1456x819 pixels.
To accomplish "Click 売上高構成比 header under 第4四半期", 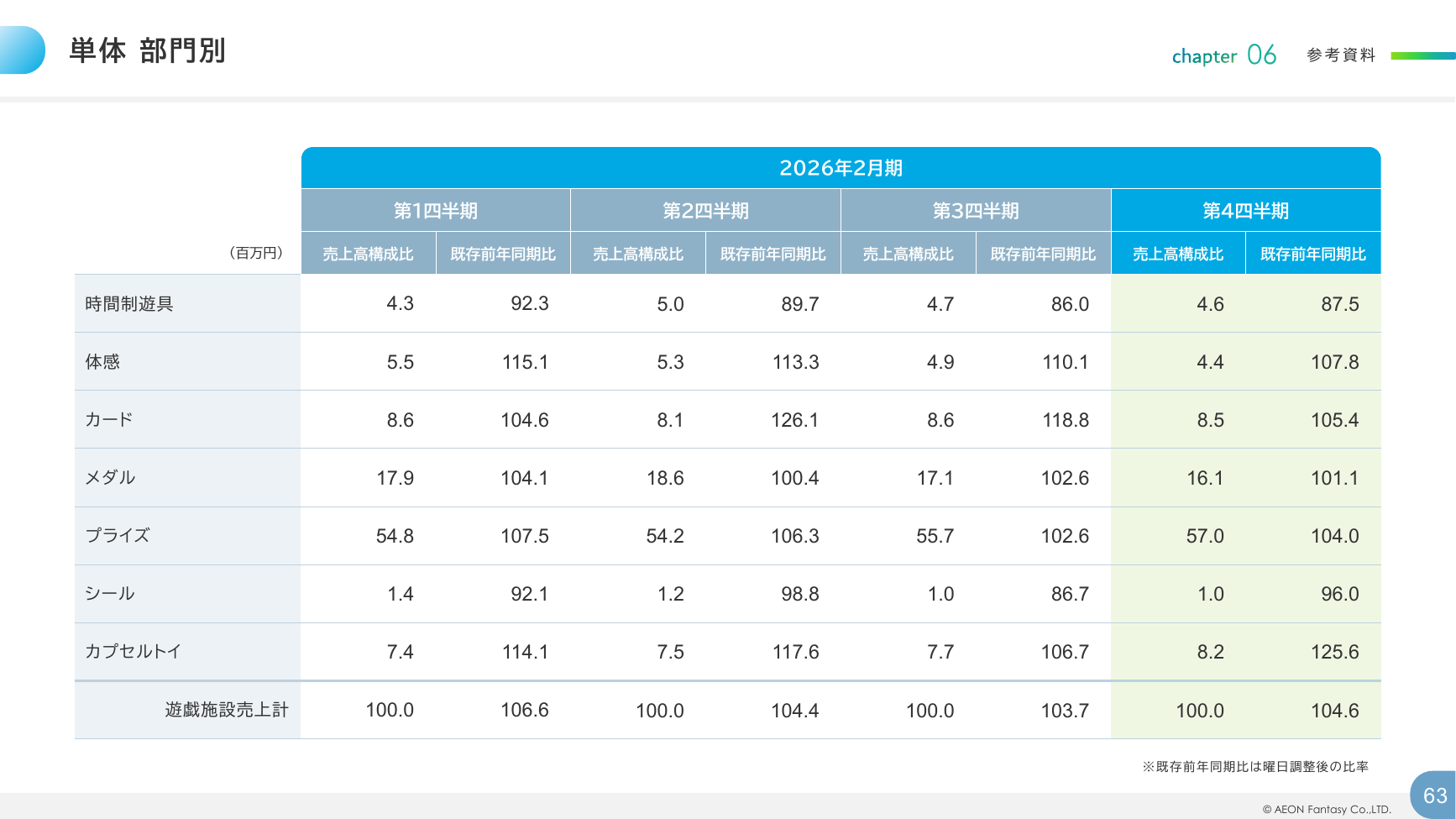I will [x=1178, y=254].
